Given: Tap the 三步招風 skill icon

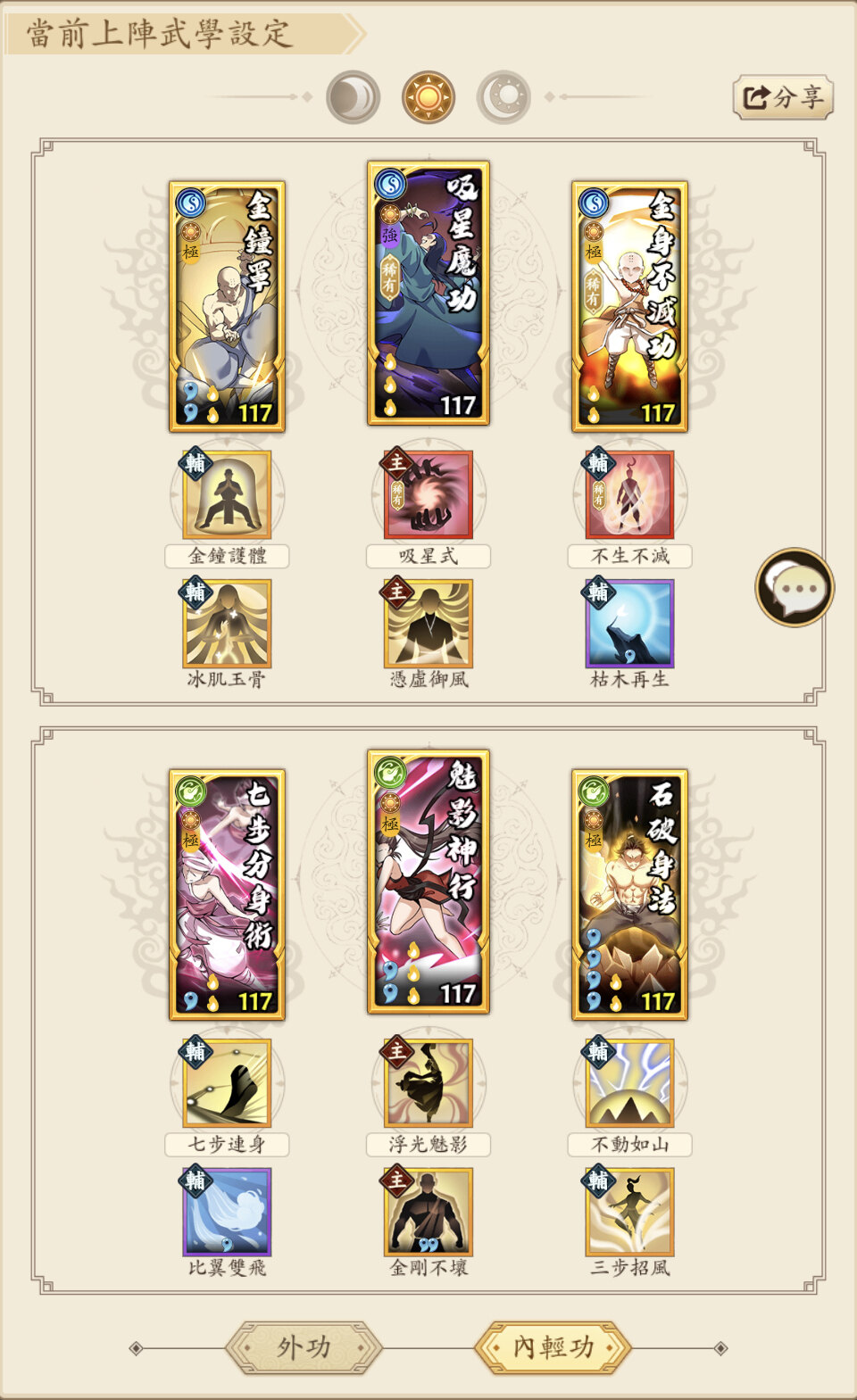Looking at the screenshot, I should click(630, 1212).
